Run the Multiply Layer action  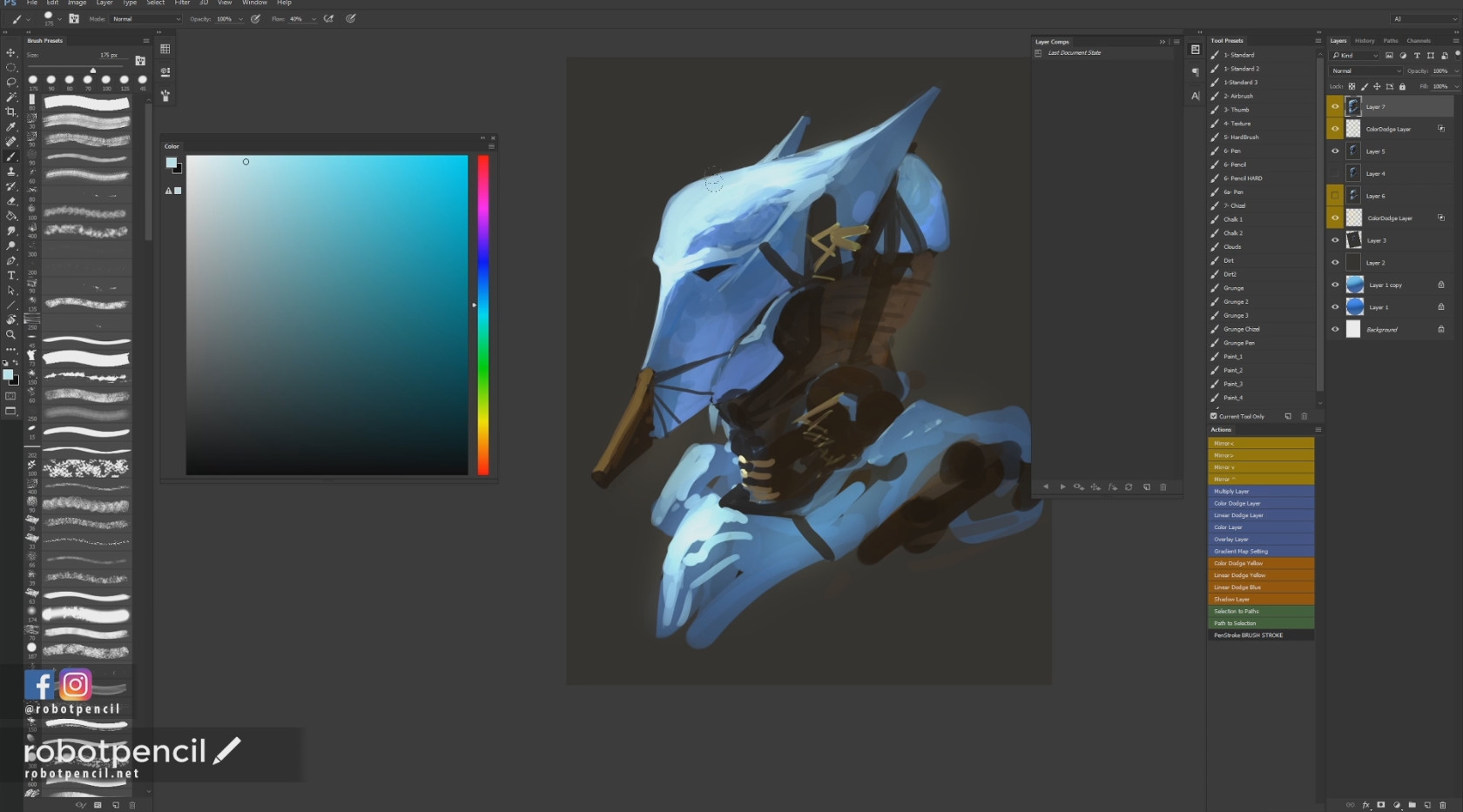[x=1261, y=492]
